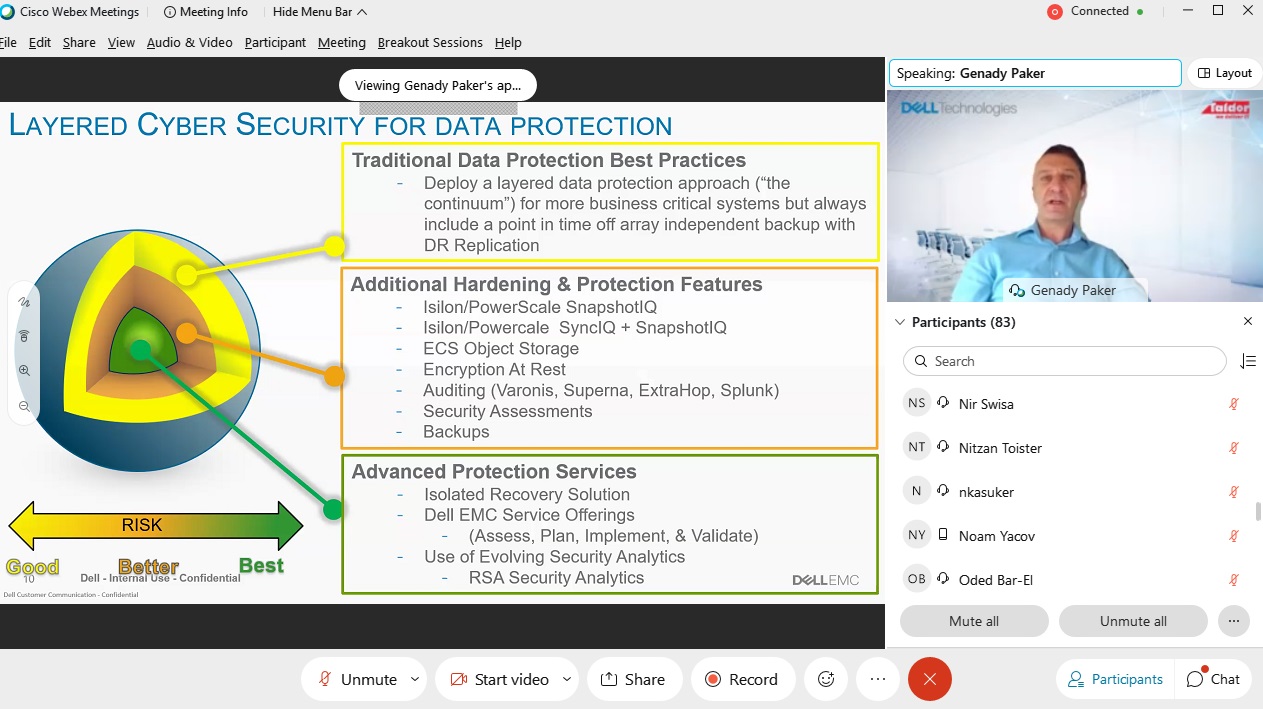Click Noam Yacov's phone audio icon
Image resolution: width=1263 pixels, height=709 pixels.
pos(943,535)
